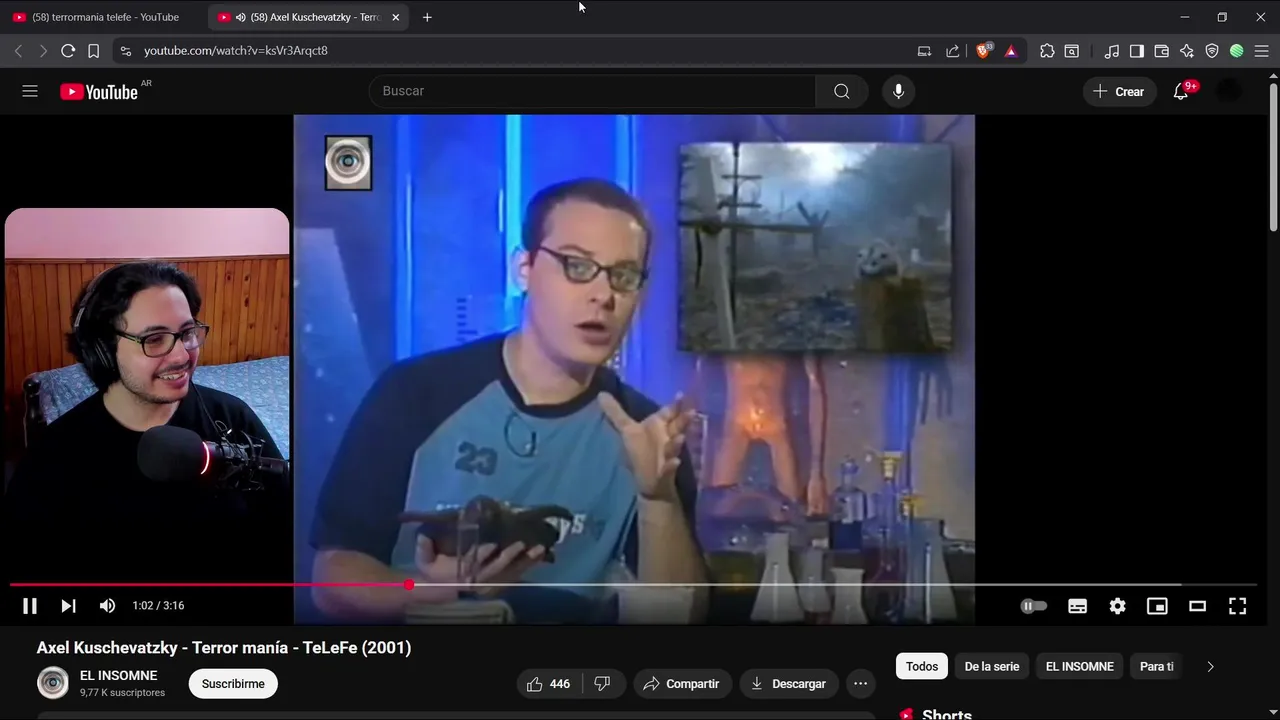The image size is (1280, 720).
Task: Click the 1:02 / 3:16 time display
Action: pos(158,606)
